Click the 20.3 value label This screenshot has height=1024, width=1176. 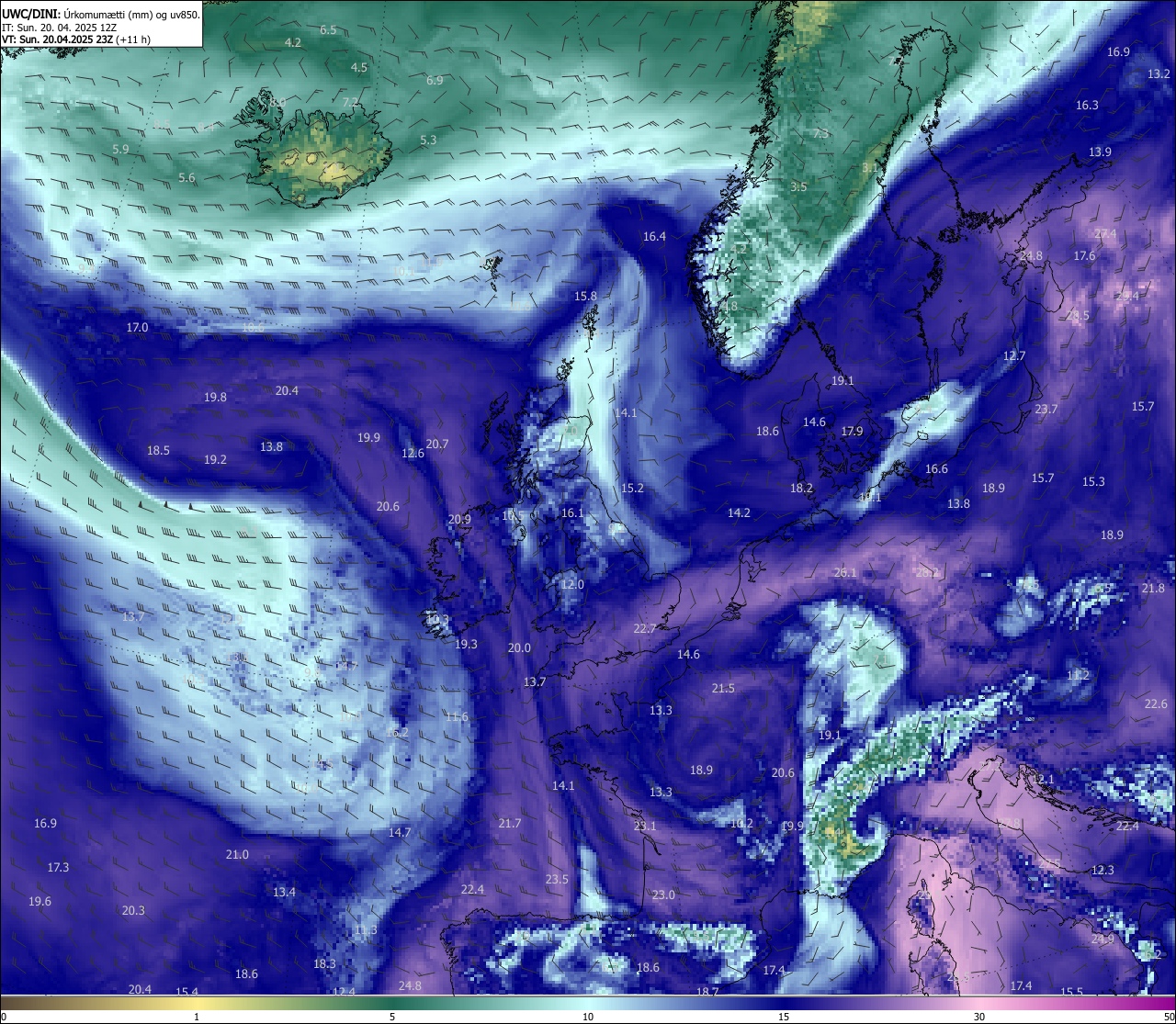pyautogui.click(x=133, y=910)
